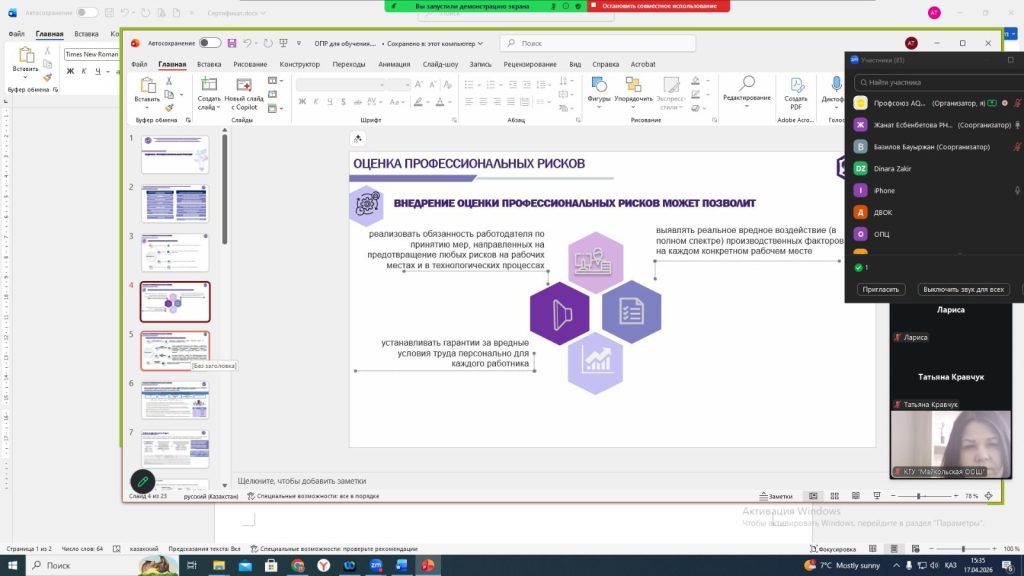Open the Transitions (Переходы) ribbon tab
The image size is (1024, 576).
tap(349, 64)
